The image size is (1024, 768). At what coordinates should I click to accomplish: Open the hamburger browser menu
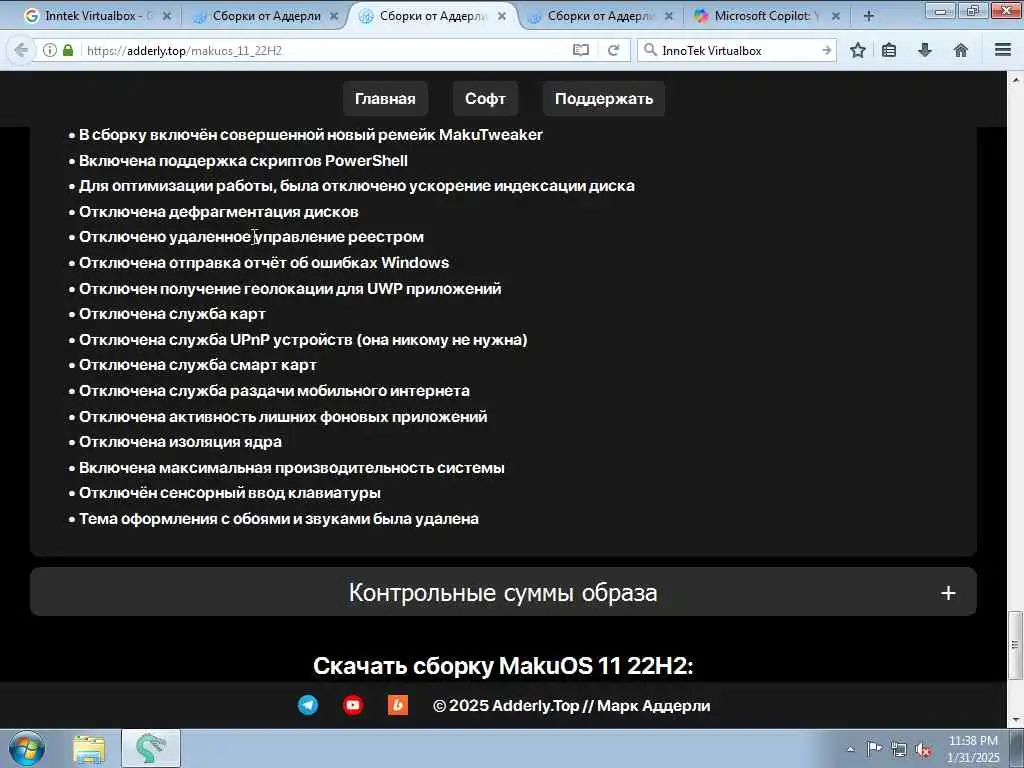(1003, 50)
